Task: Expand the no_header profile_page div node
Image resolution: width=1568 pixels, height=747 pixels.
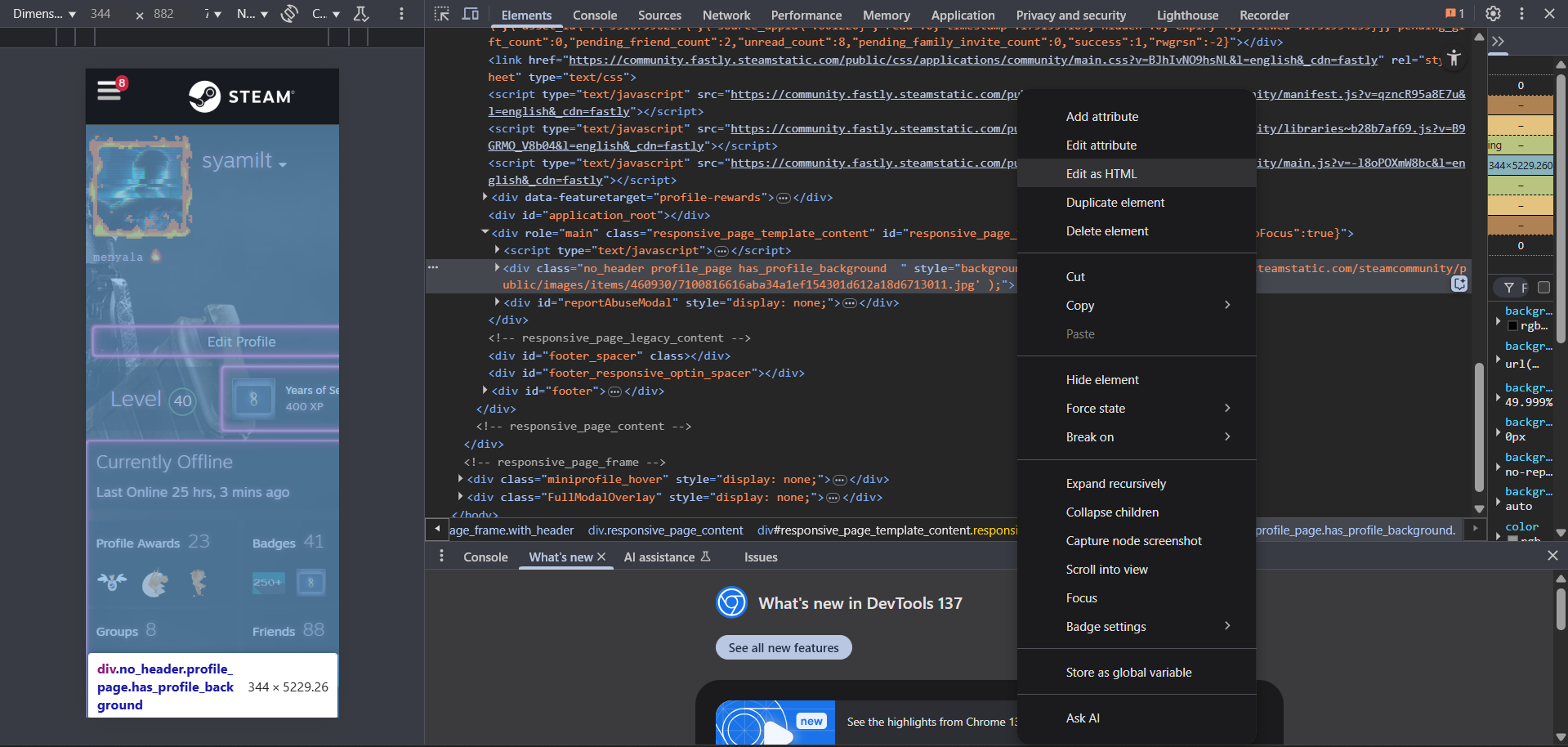Action: (x=497, y=268)
